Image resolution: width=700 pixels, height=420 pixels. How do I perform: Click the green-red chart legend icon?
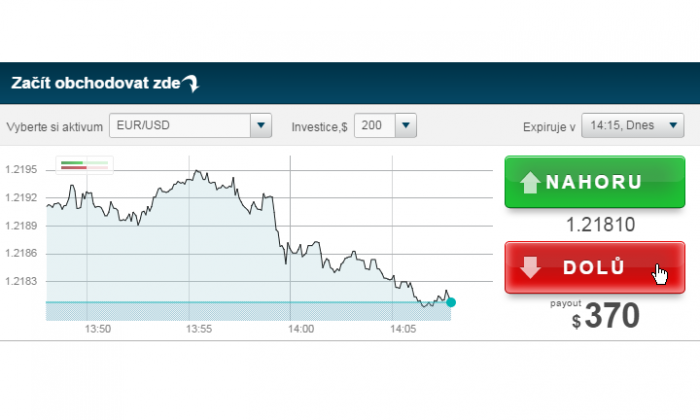point(85,165)
